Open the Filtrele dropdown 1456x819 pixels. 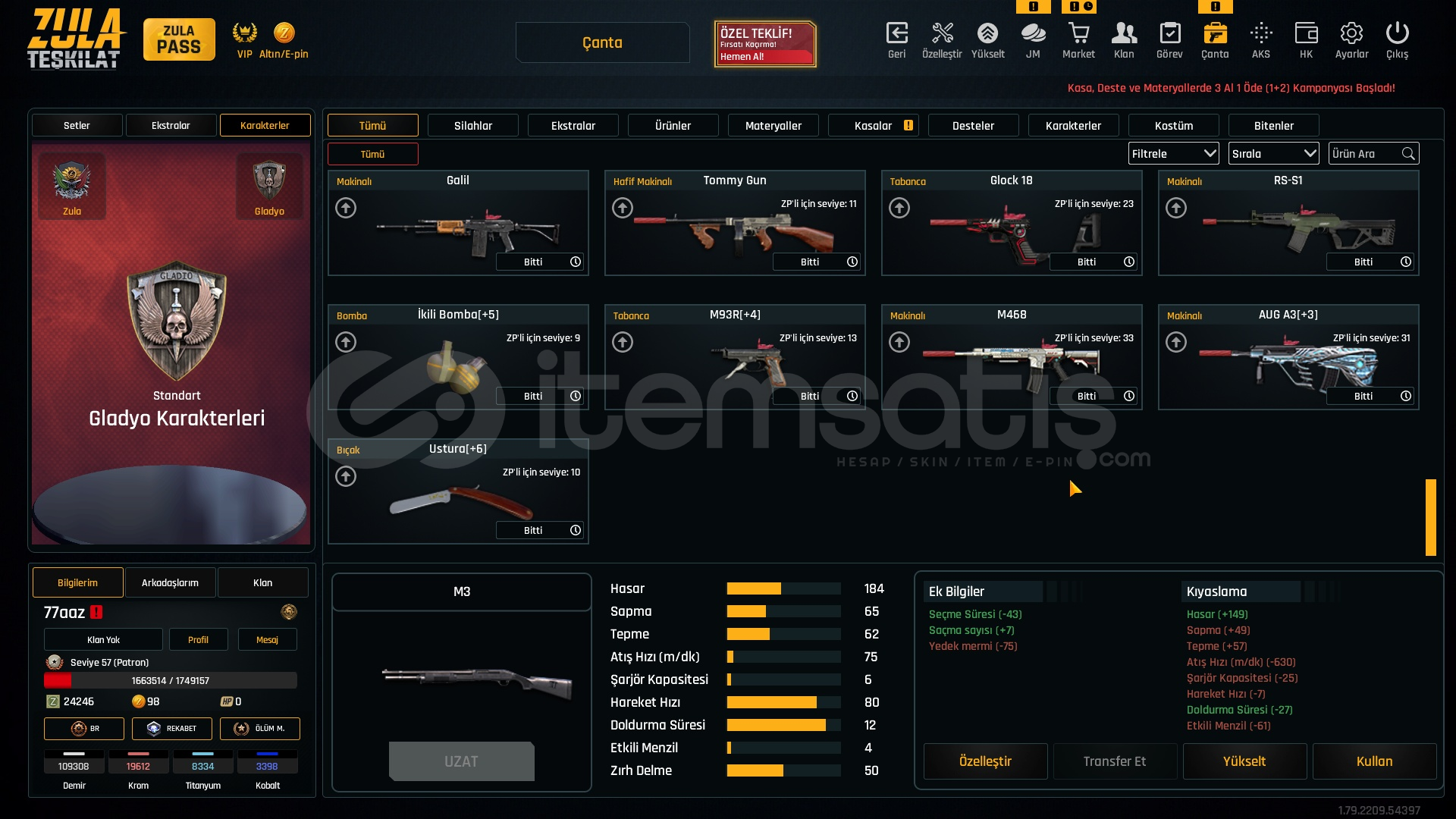point(1173,153)
